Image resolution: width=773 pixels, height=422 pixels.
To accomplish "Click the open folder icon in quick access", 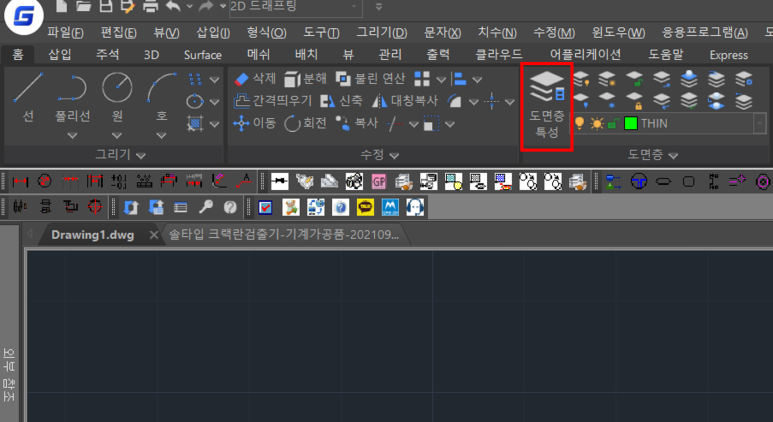I will pos(84,6).
